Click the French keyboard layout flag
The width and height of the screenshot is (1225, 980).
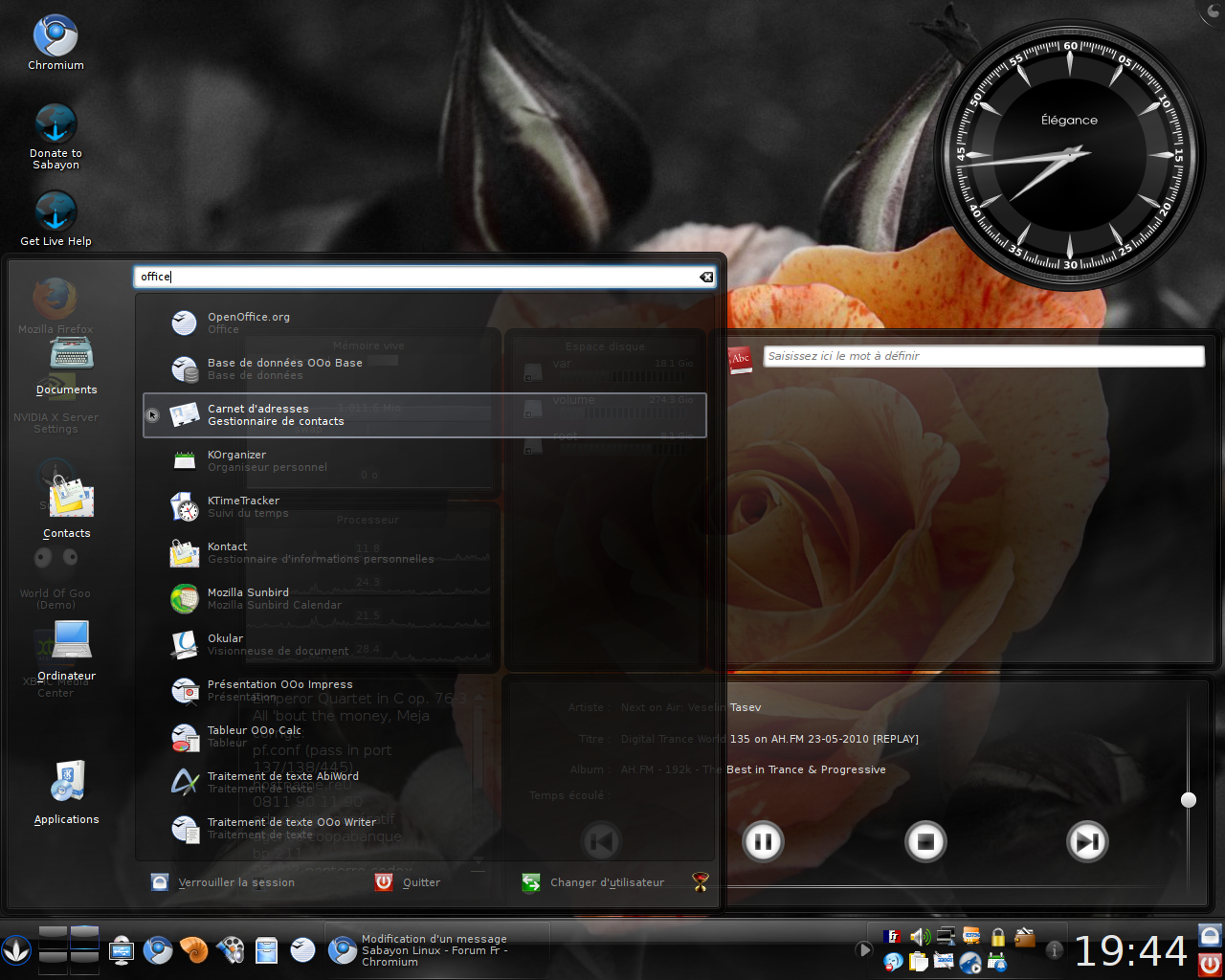893,937
